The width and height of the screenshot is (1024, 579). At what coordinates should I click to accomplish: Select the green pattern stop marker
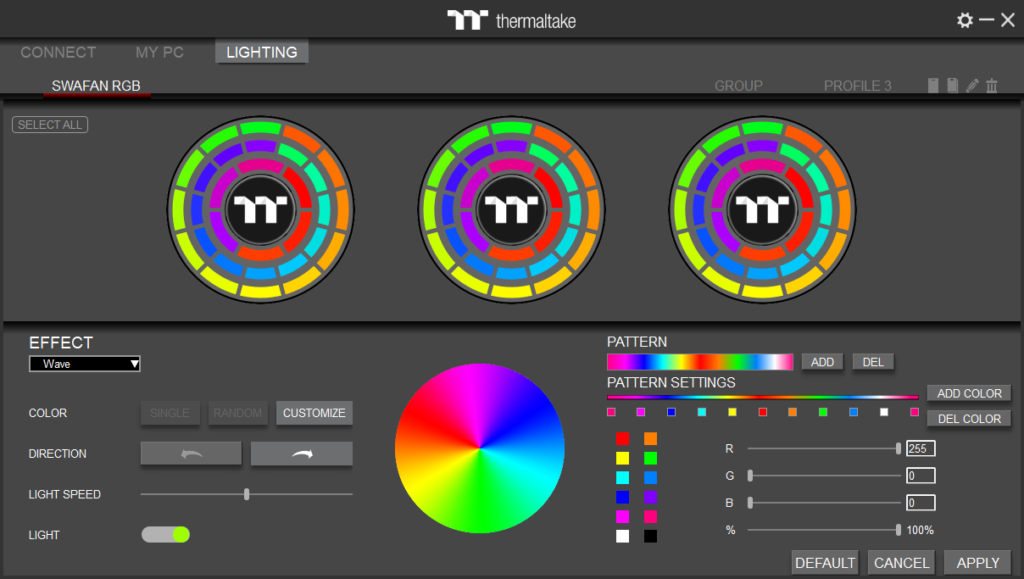pos(823,412)
